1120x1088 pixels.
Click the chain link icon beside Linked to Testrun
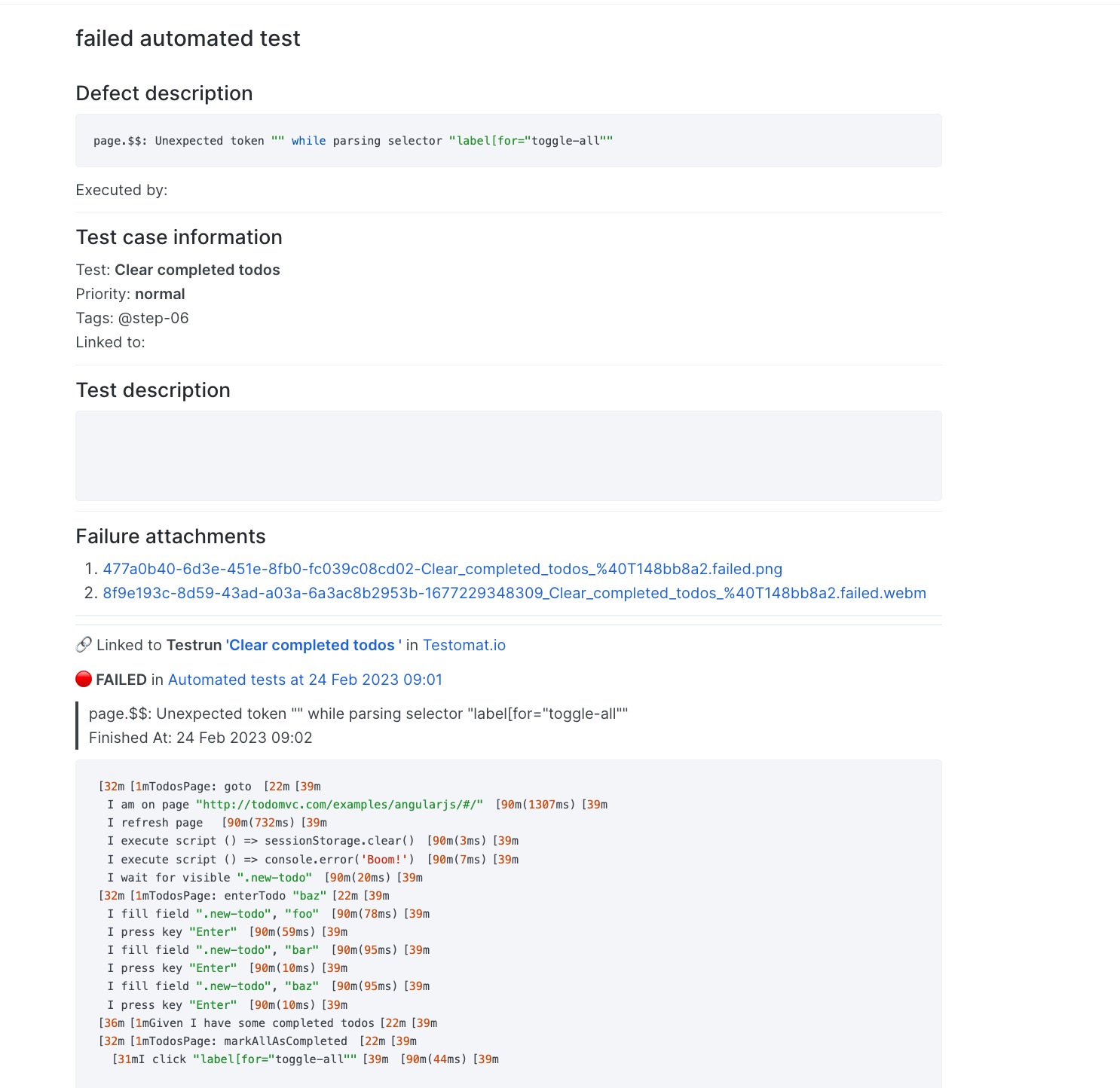tap(84, 645)
